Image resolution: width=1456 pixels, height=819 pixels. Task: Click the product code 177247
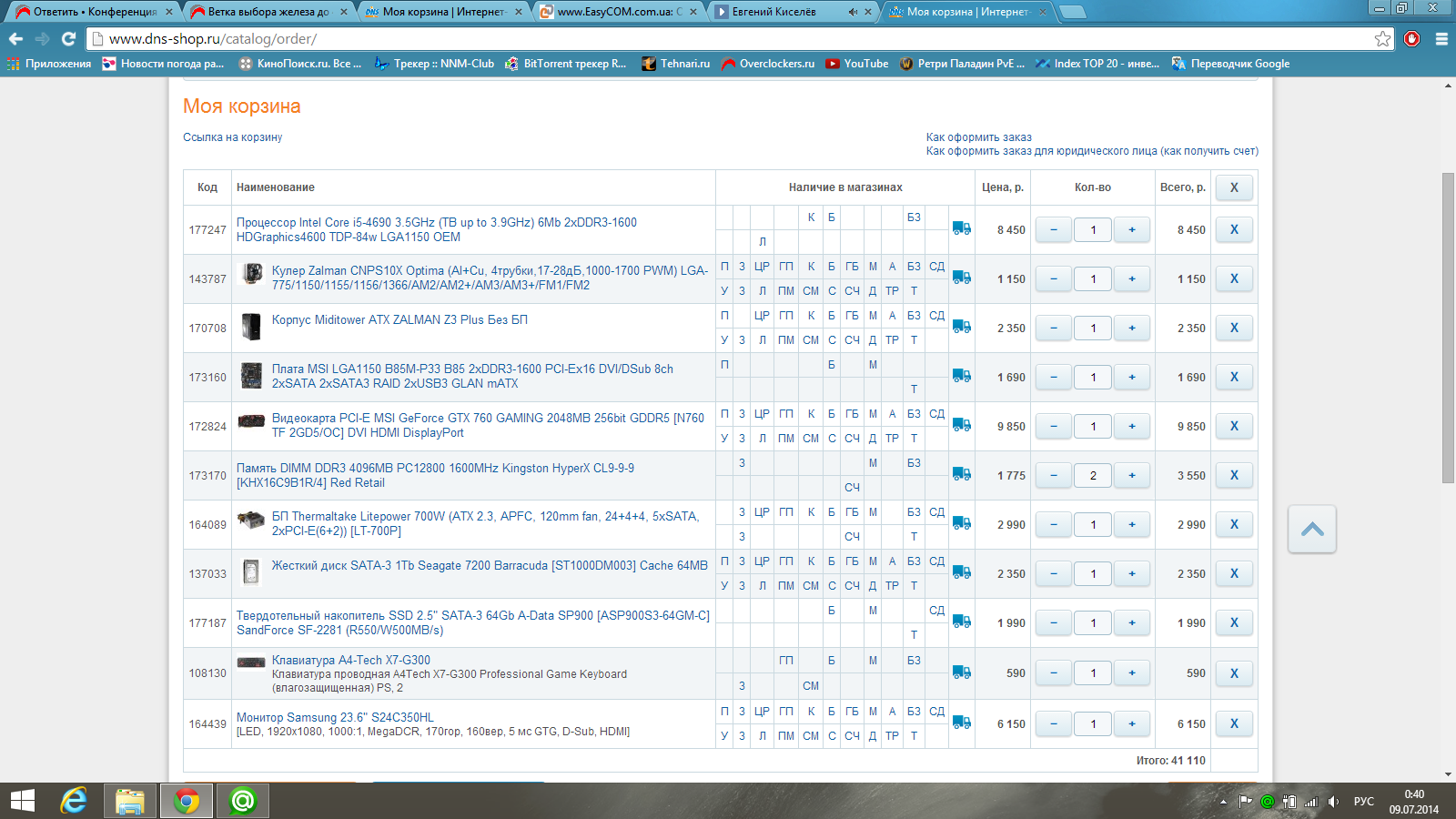click(x=207, y=229)
